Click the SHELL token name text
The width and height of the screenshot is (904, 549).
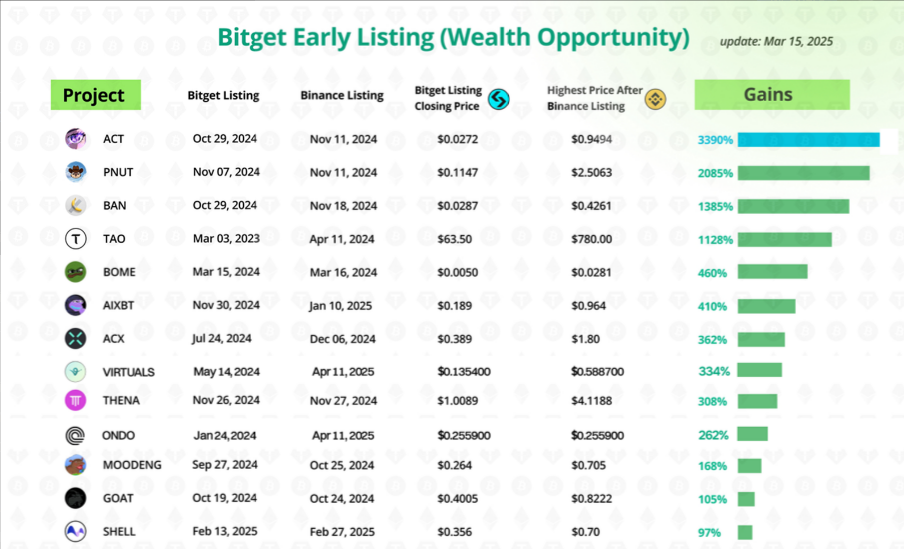[118, 532]
